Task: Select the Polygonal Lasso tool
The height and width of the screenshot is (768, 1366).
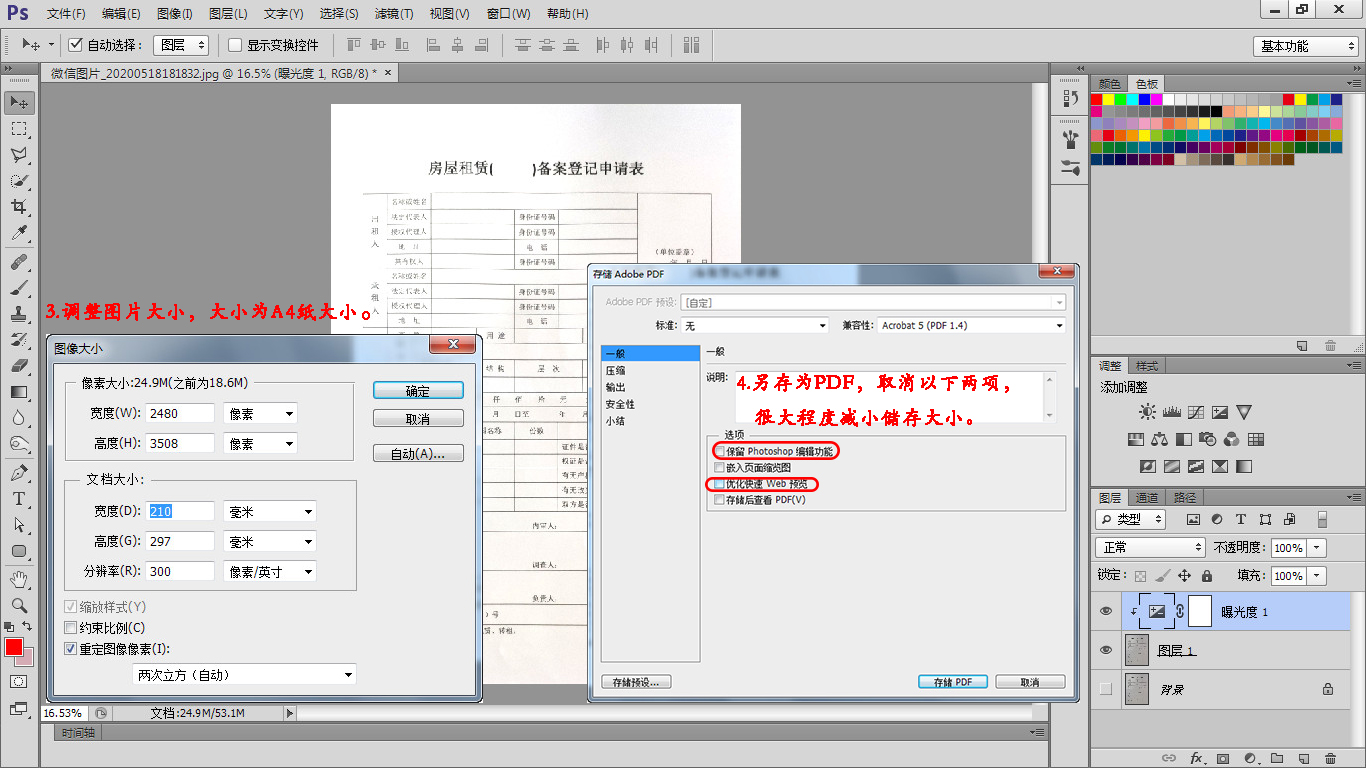Action: click(19, 155)
